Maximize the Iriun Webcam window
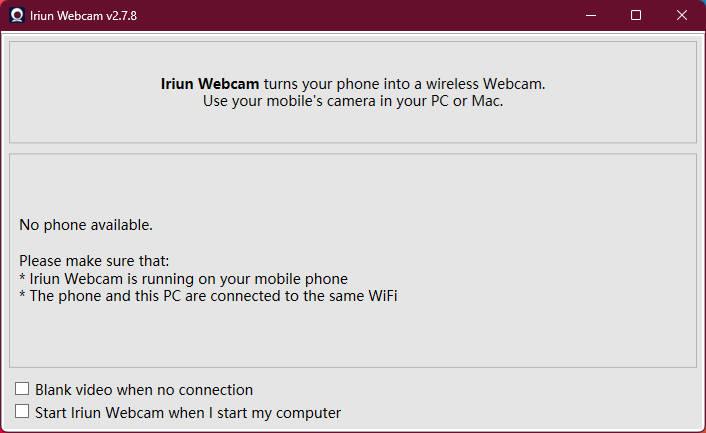Viewport: 706px width, 433px height. 637,15
